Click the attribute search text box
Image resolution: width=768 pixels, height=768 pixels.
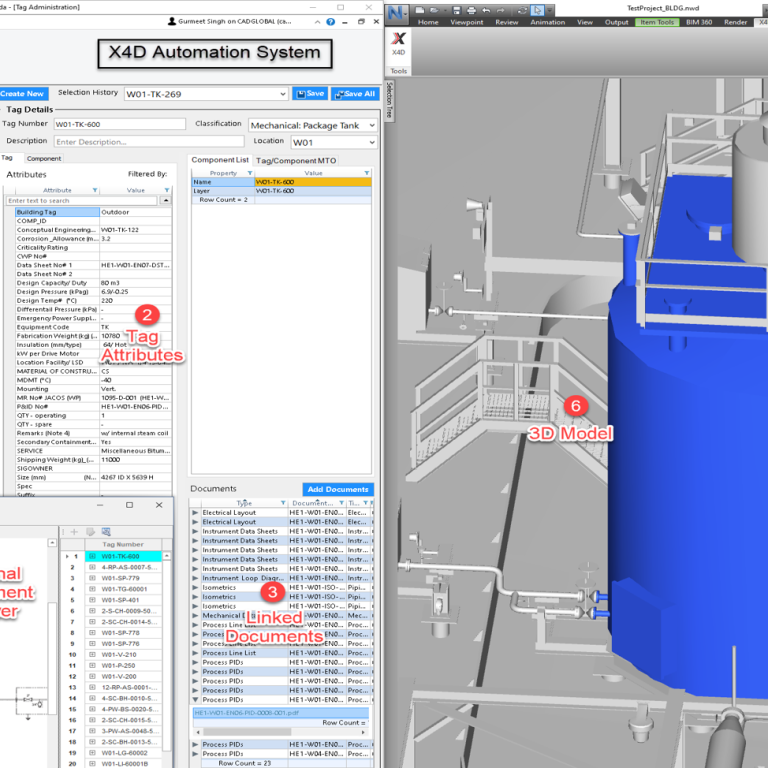pyautogui.click(x=82, y=200)
